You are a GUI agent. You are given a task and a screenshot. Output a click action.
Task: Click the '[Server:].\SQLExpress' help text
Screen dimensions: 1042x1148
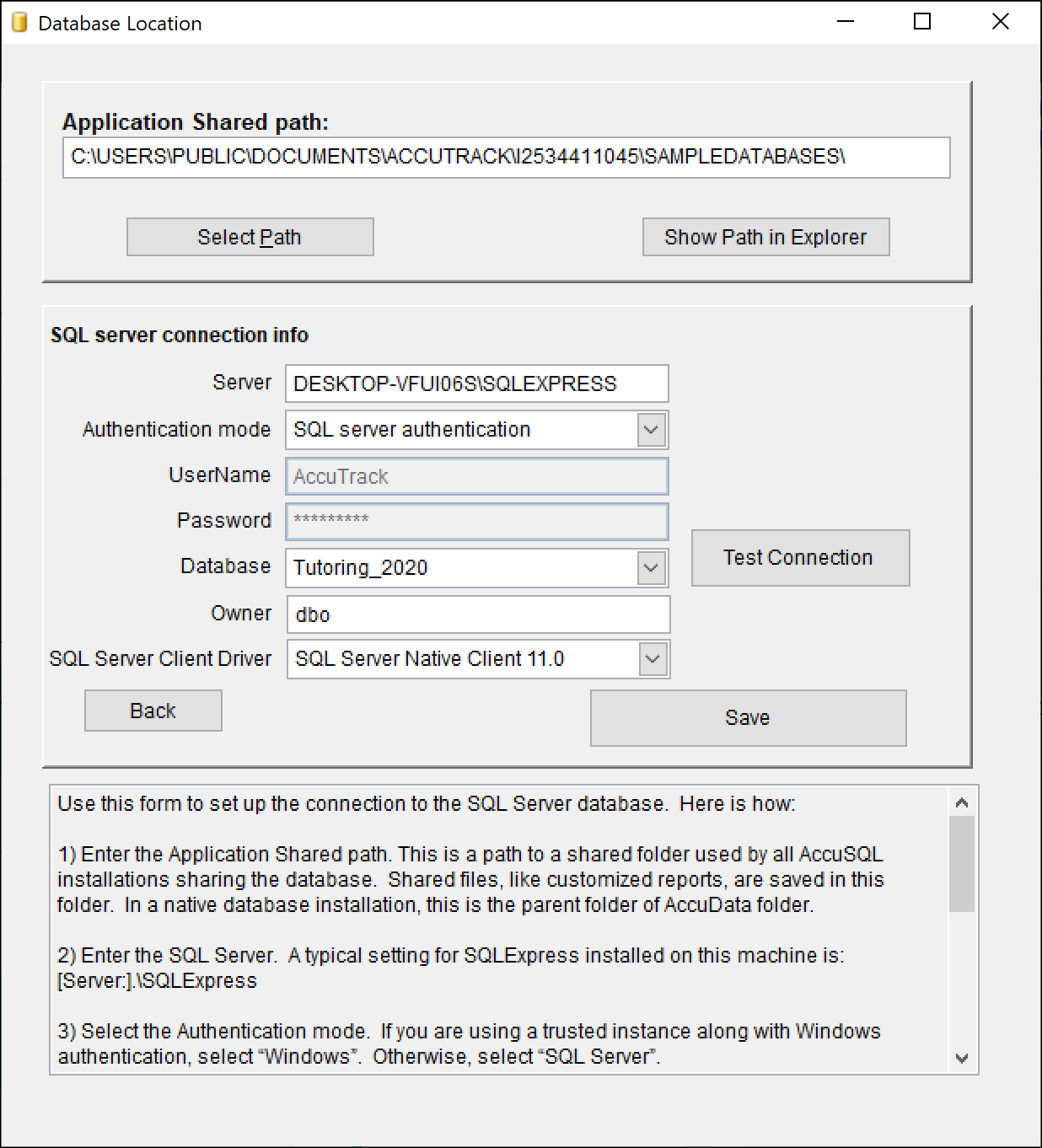157,980
